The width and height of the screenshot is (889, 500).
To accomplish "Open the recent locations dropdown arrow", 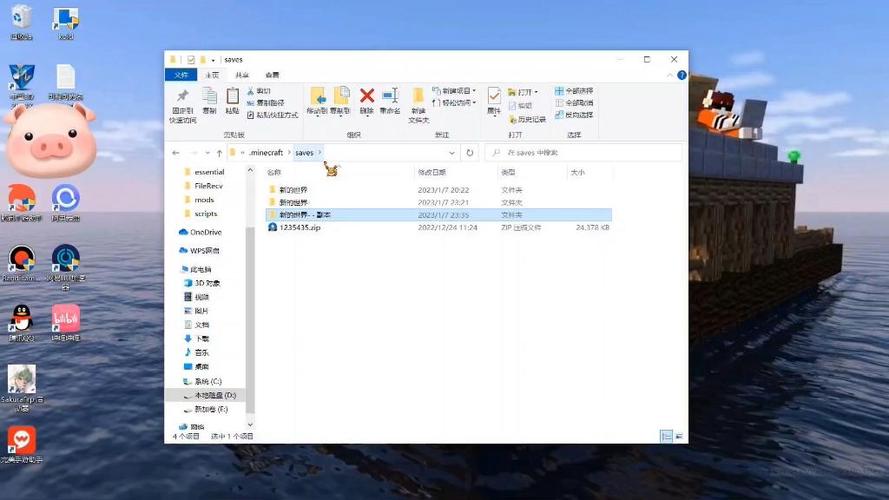I will click(208, 153).
